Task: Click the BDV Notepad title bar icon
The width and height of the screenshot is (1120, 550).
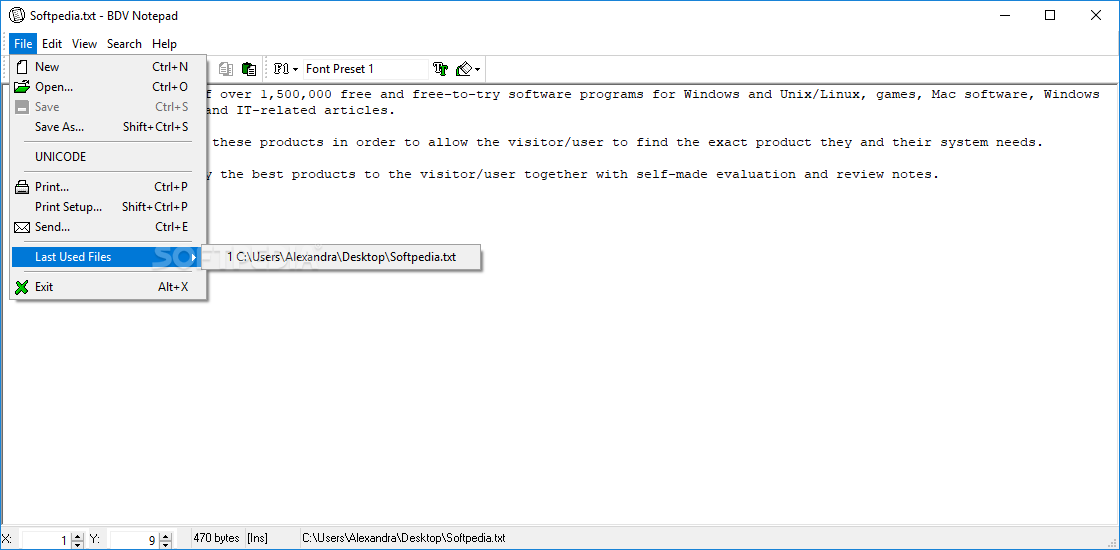Action: [16, 16]
